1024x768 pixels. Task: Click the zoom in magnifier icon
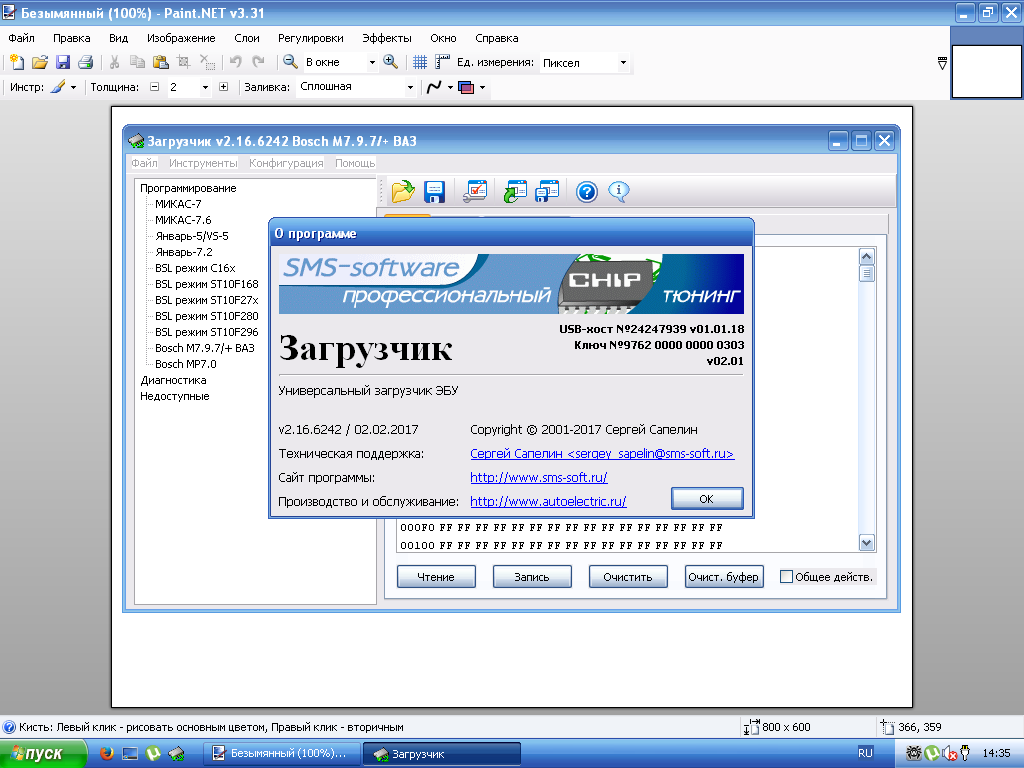390,62
